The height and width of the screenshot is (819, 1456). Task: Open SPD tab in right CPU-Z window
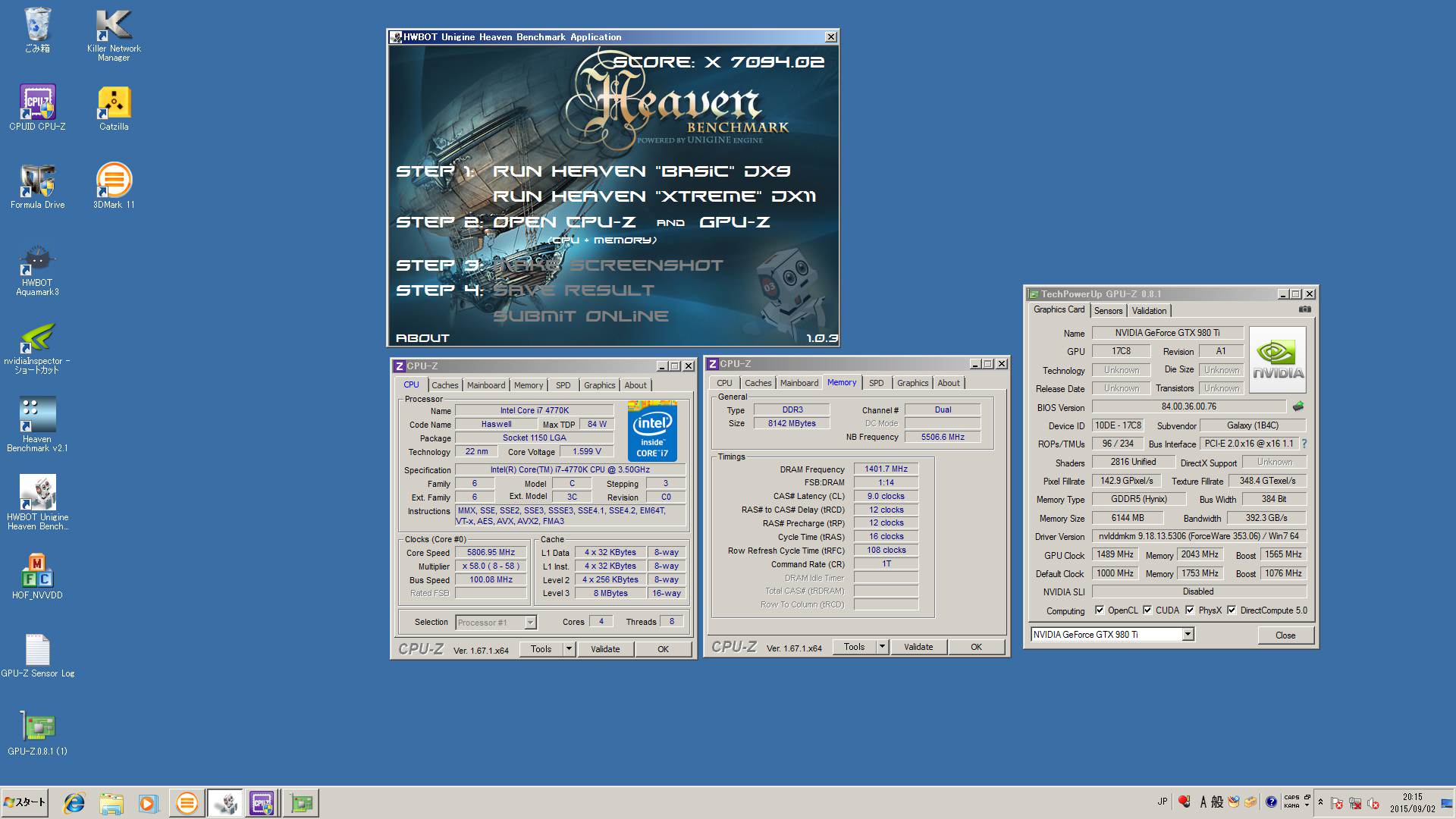click(876, 383)
